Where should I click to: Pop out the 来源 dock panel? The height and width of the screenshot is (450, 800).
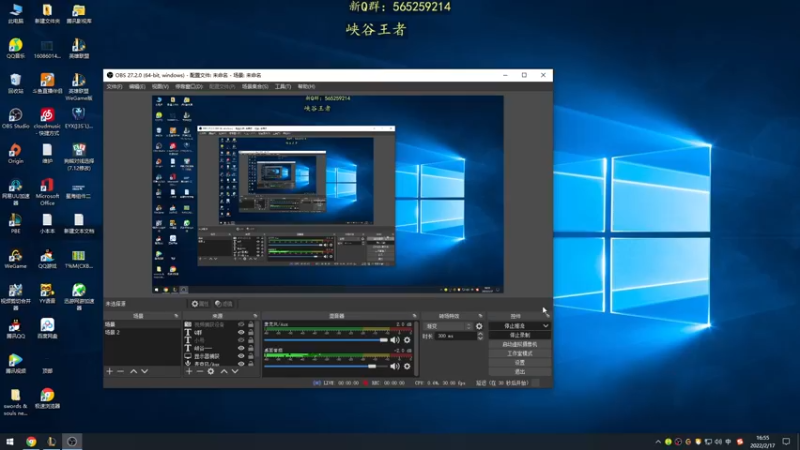[x=255, y=316]
